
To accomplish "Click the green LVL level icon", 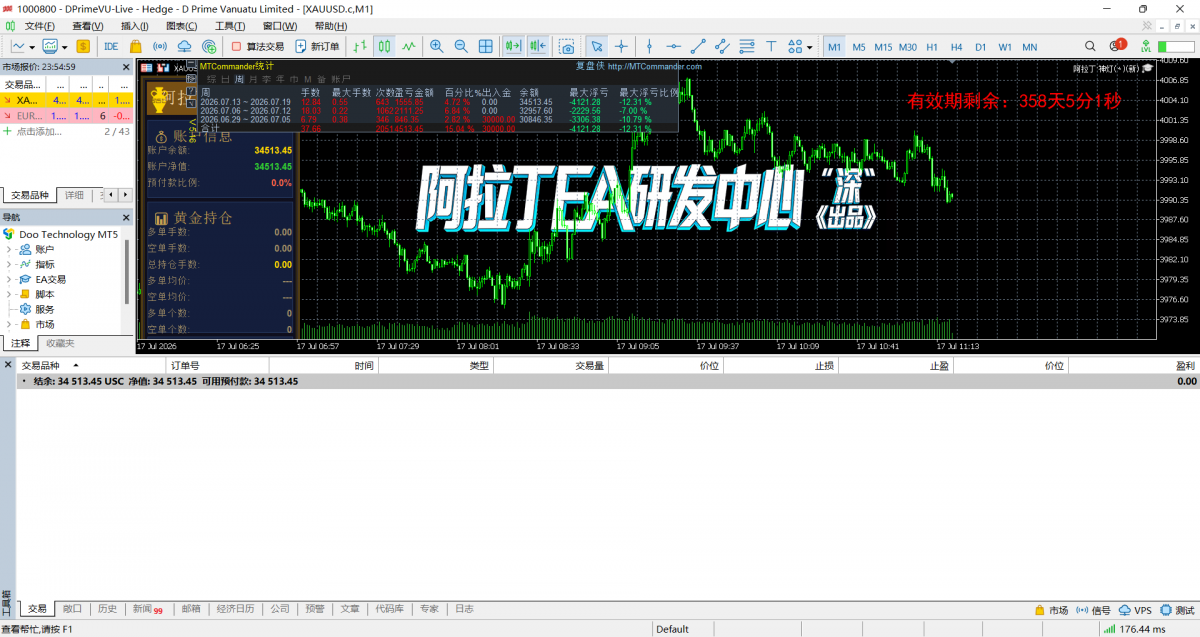I will tap(1144, 46).
